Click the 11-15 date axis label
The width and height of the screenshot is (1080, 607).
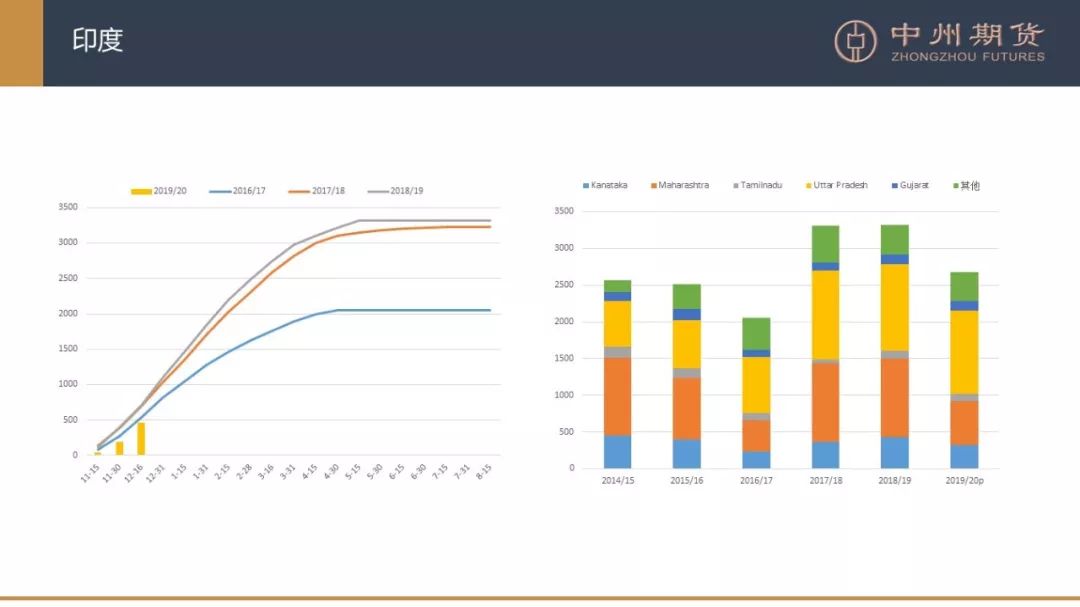coord(90,473)
